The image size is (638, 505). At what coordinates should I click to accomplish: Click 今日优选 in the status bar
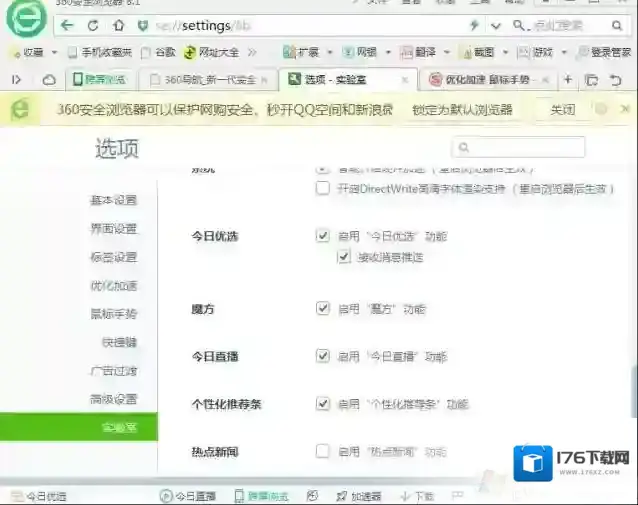(x=39, y=496)
